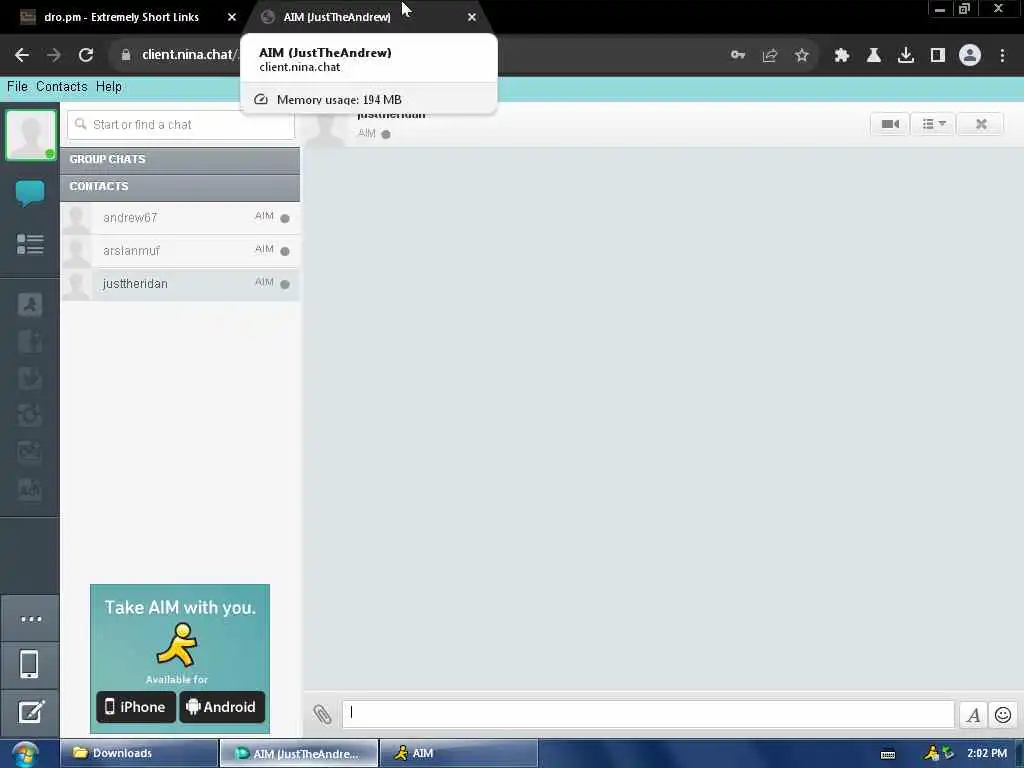Click the Chrome labs flask icon
Image resolution: width=1024 pixels, height=768 pixels.
tap(874, 56)
